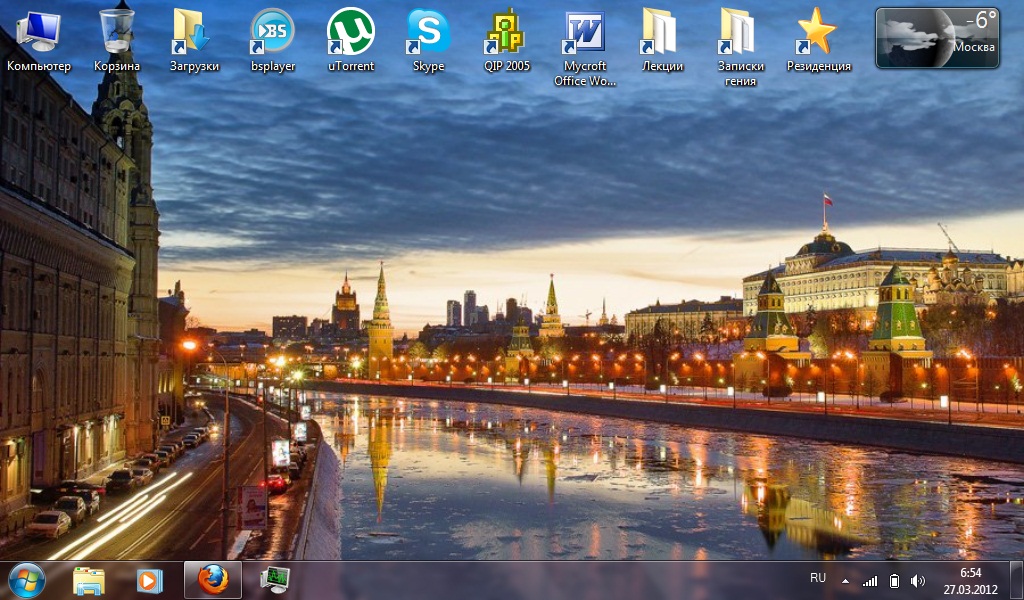Open the RU input language selector

[818, 579]
